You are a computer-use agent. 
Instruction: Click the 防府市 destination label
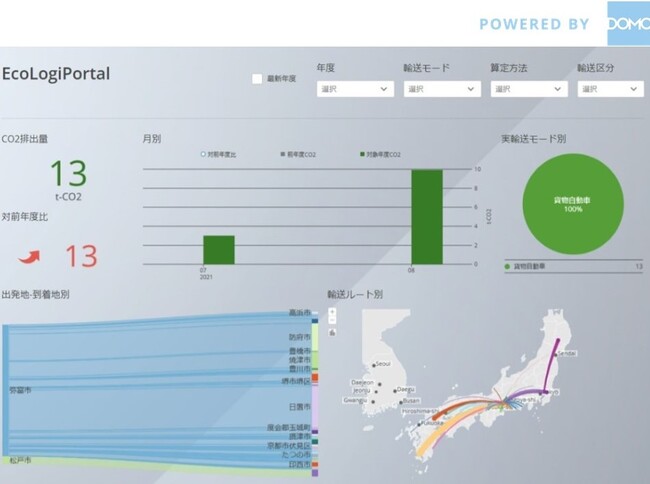[299, 337]
